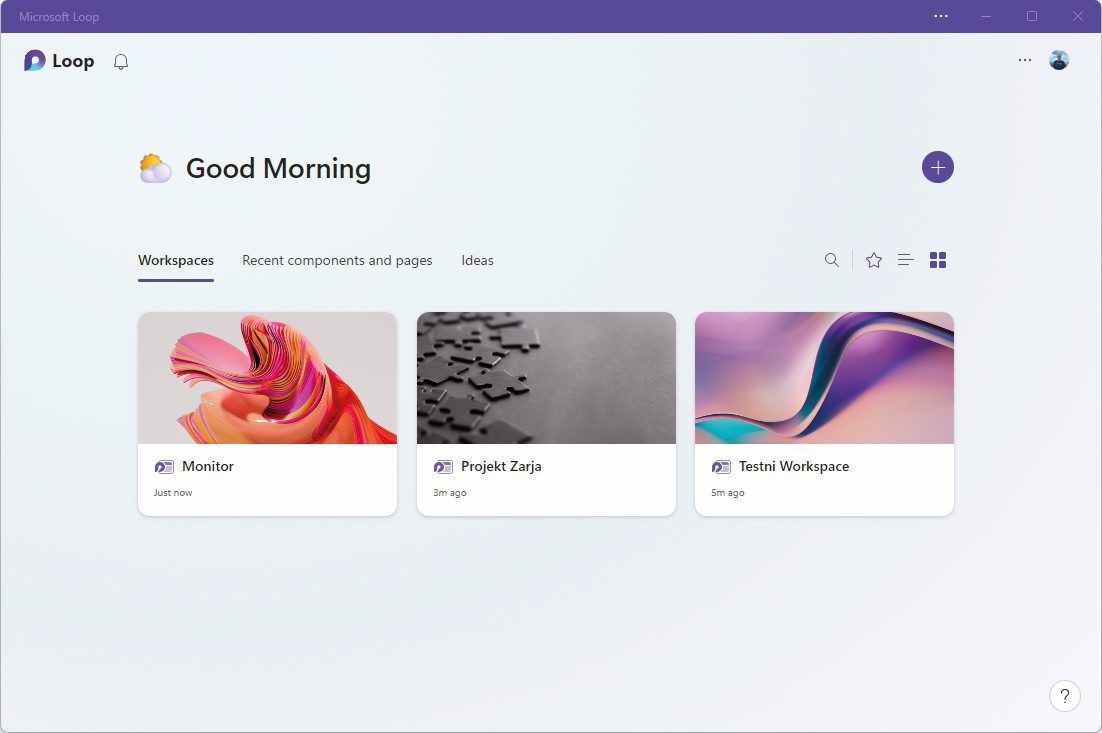Open the Loop header more options menu
The image size is (1102, 733).
1025,60
